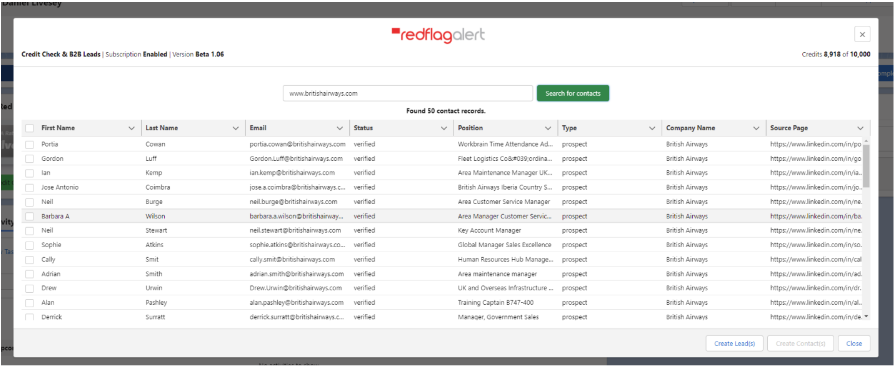Click email adrian.smith@britishairways.com
895x372 pixels.
click(297, 274)
